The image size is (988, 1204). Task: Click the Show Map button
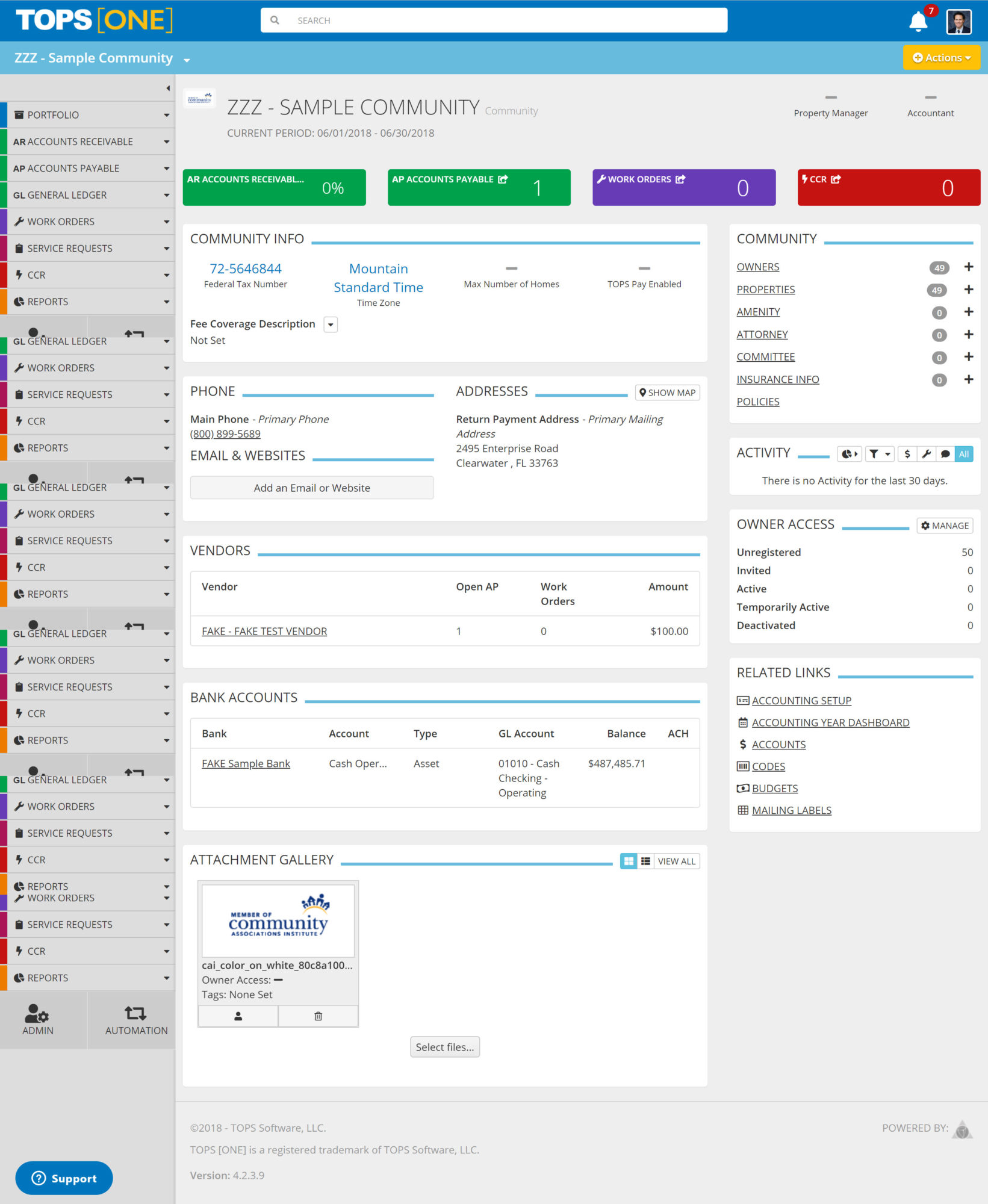pos(667,393)
